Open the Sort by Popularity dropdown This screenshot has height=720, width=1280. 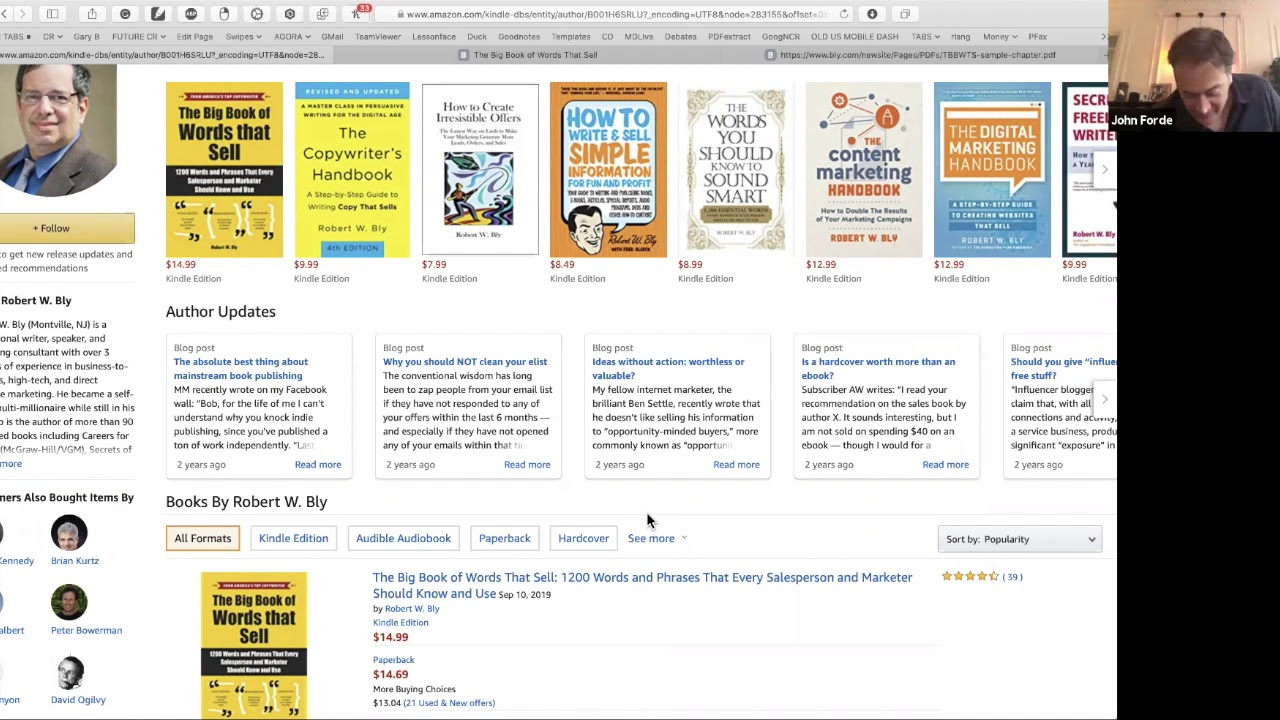(1020, 539)
